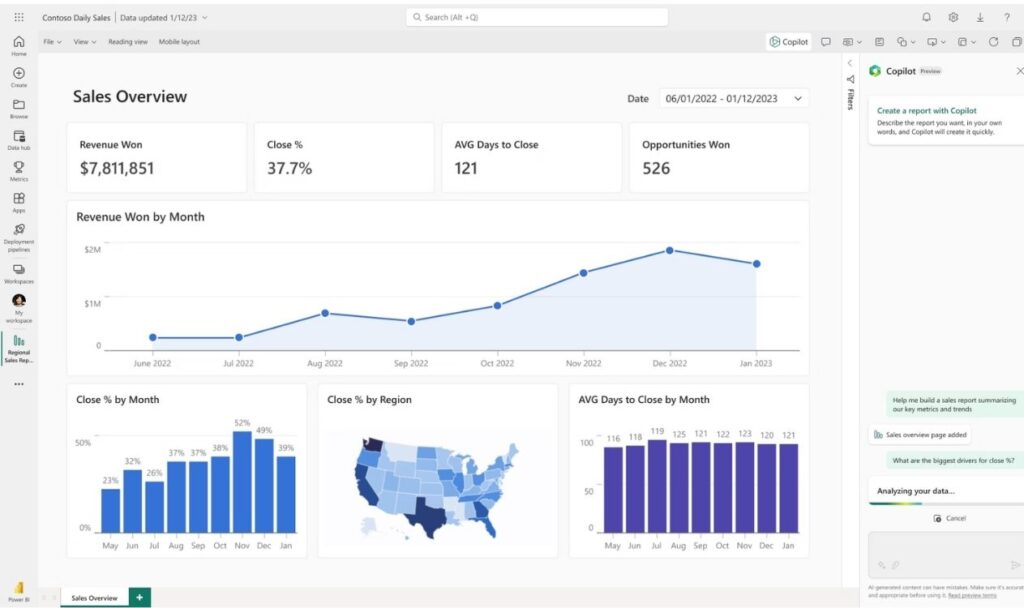Add a new page with plus button
The height and width of the screenshot is (608, 1024).
point(140,598)
